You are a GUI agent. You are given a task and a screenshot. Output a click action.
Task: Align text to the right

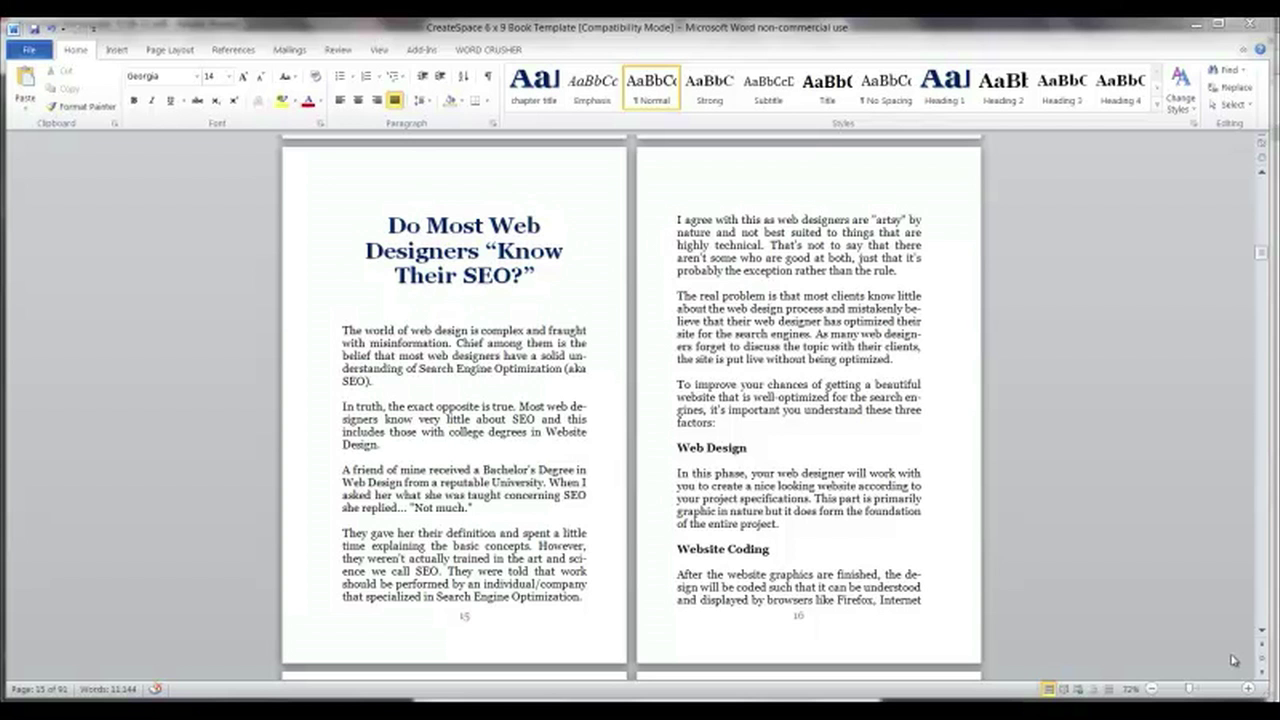(376, 100)
